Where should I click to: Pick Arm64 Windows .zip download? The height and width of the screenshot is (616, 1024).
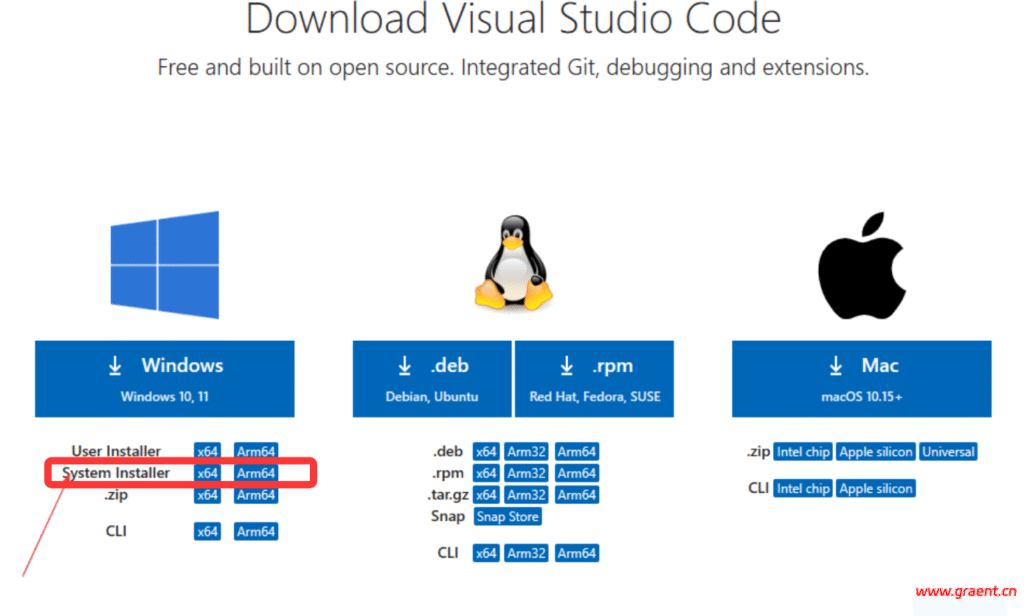(x=255, y=495)
